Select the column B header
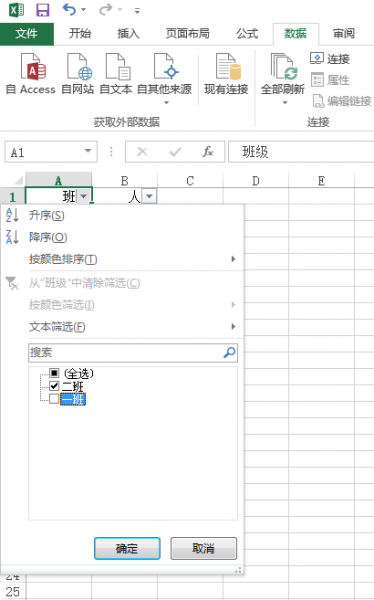 pos(124,180)
